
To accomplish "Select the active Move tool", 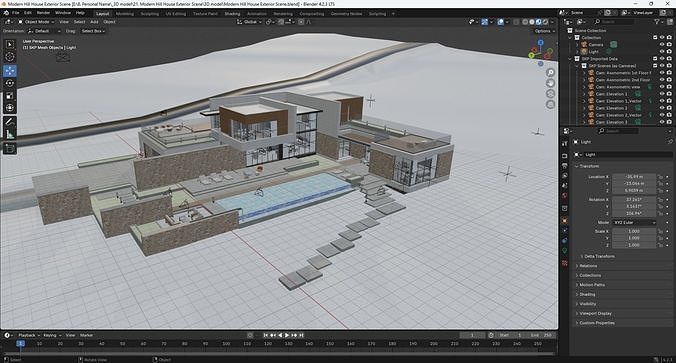I will (9, 71).
